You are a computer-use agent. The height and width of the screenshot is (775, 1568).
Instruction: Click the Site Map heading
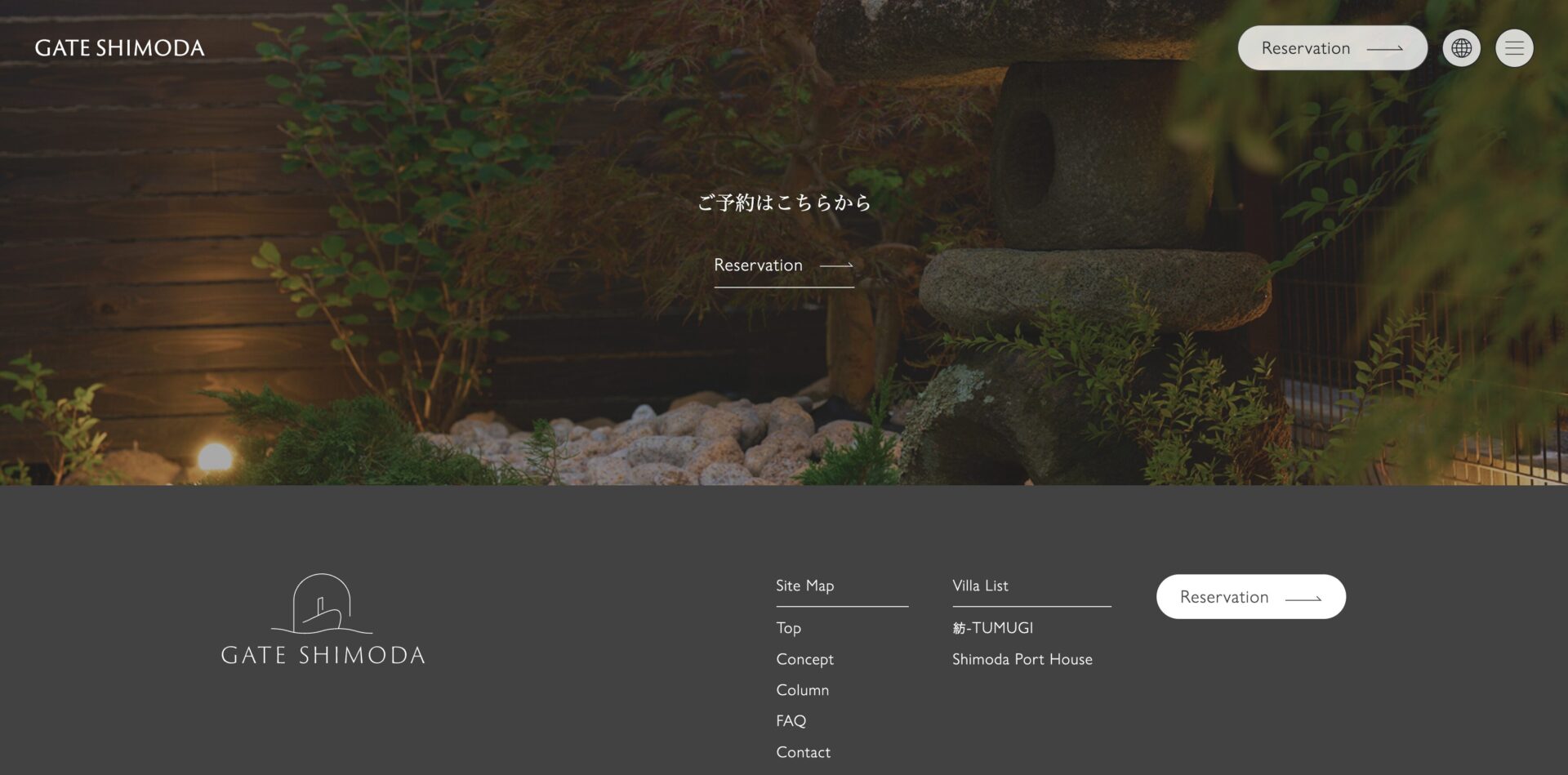(804, 586)
